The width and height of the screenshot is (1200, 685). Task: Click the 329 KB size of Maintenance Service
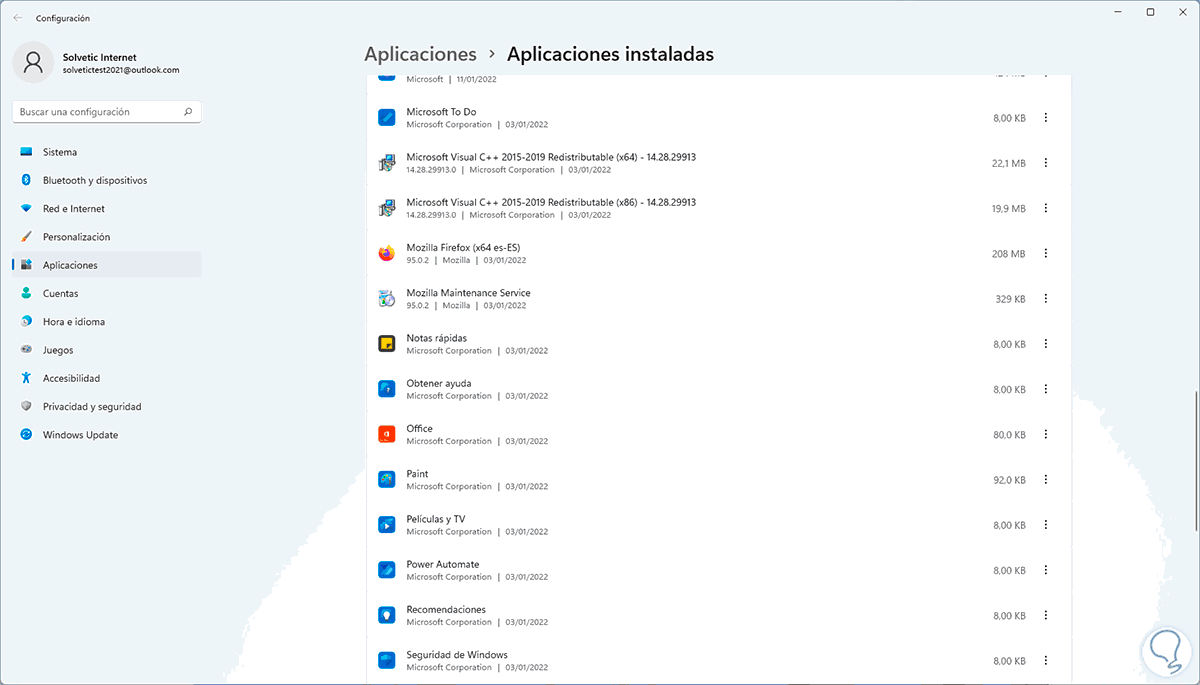click(1010, 299)
